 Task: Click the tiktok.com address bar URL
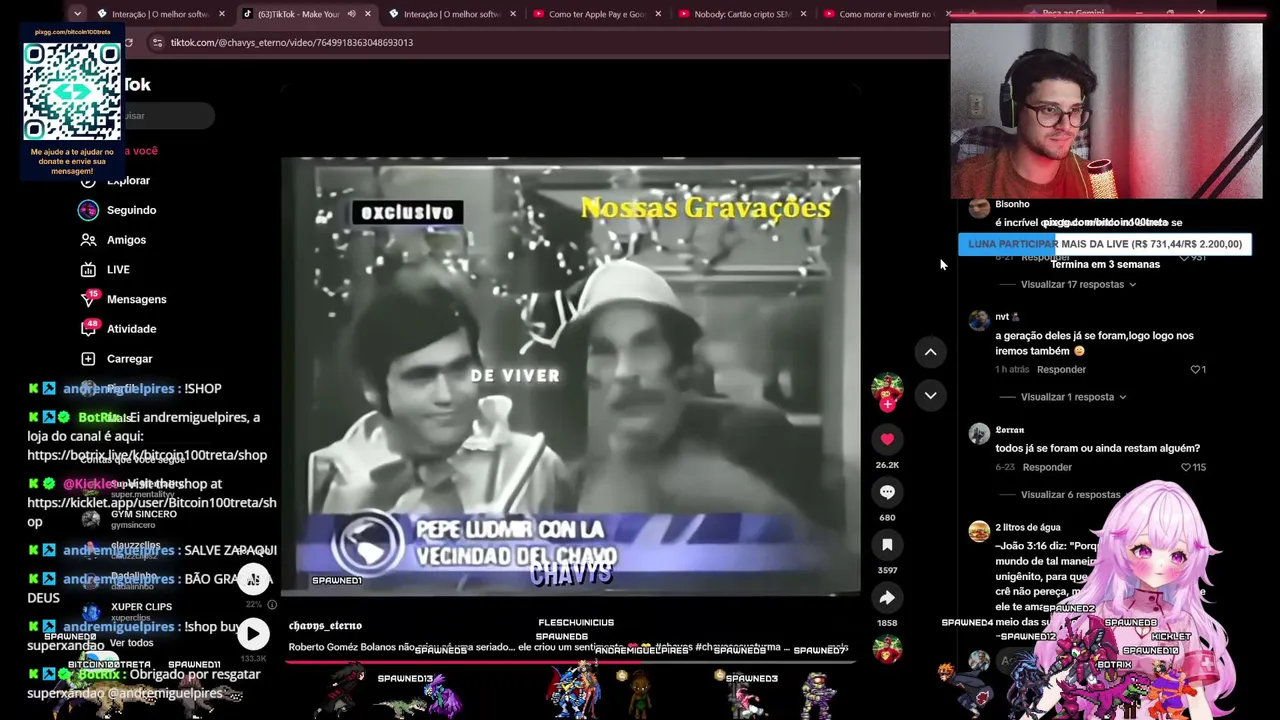pyautogui.click(x=291, y=43)
